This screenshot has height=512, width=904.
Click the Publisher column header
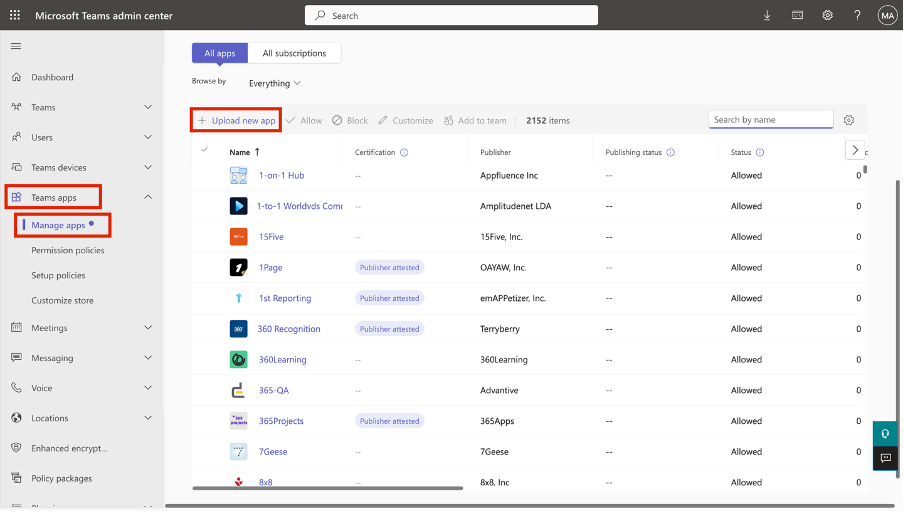(496, 152)
